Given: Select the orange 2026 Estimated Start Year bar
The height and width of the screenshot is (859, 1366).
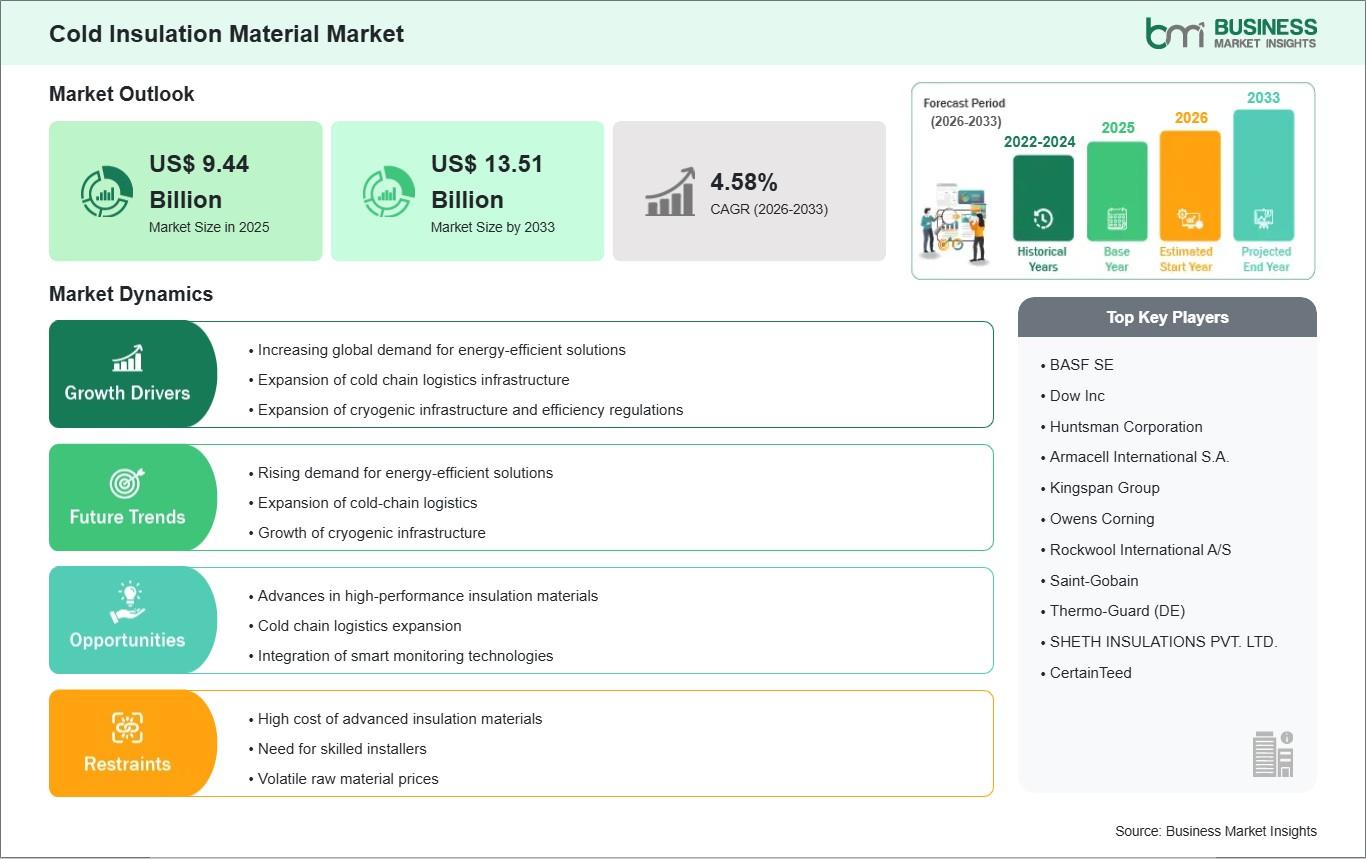Looking at the screenshot, I should click(x=1189, y=186).
